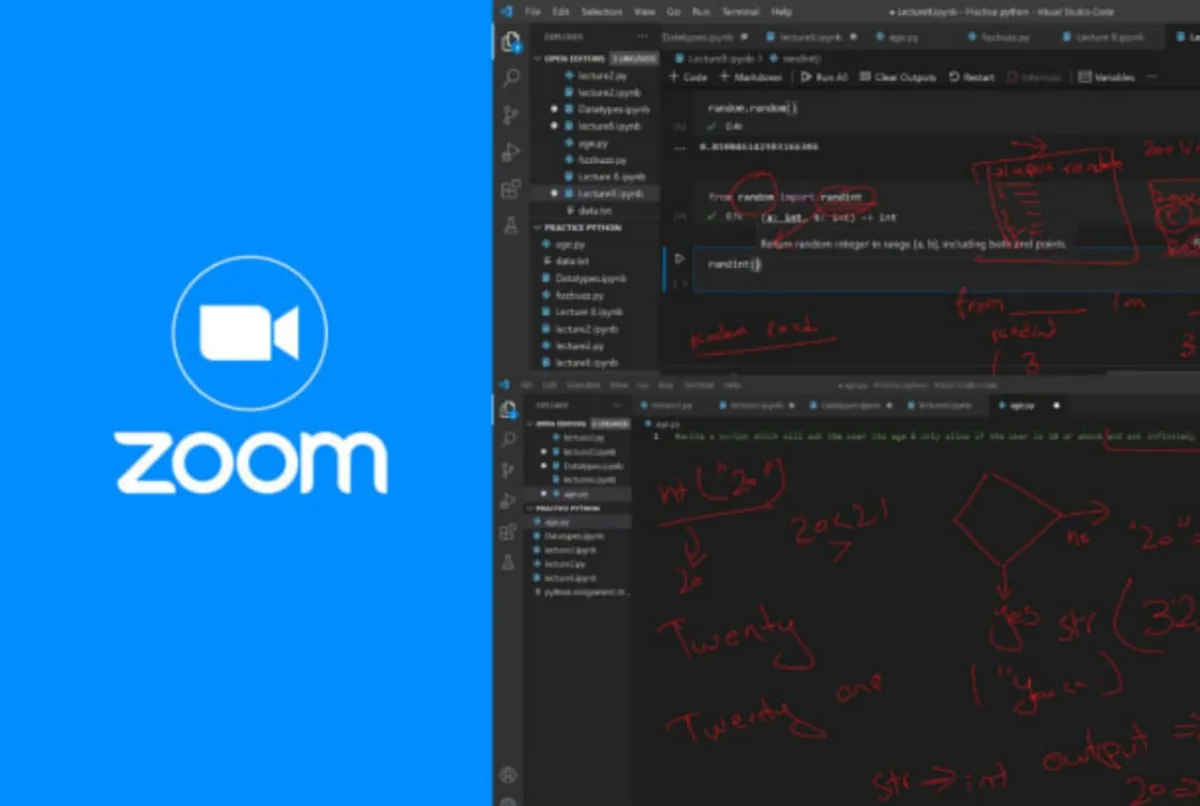The height and width of the screenshot is (806, 1200).
Task: Open Run and Debug in top VS Code window
Action: coord(511,151)
